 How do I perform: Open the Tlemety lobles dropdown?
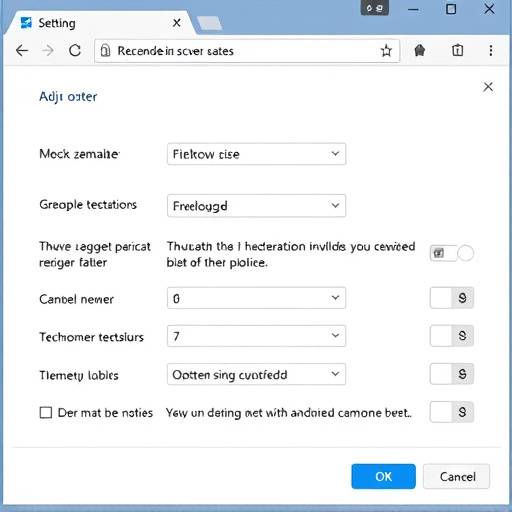coord(256,374)
